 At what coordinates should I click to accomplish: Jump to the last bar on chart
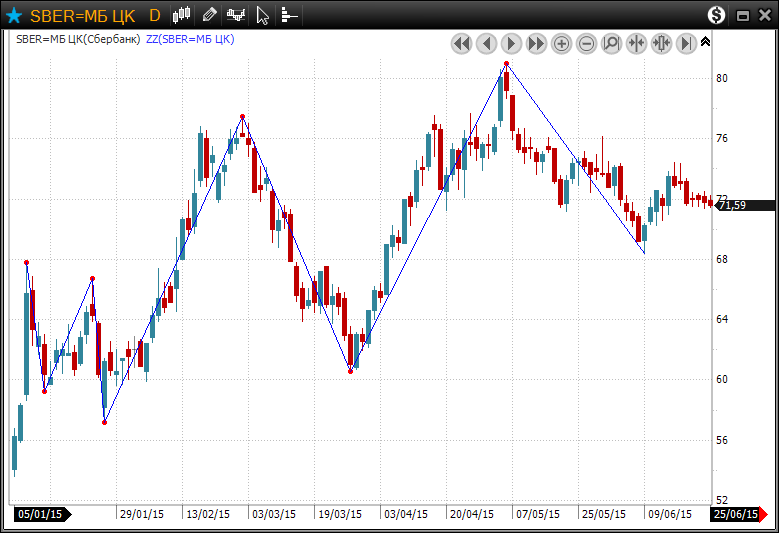(x=686, y=43)
